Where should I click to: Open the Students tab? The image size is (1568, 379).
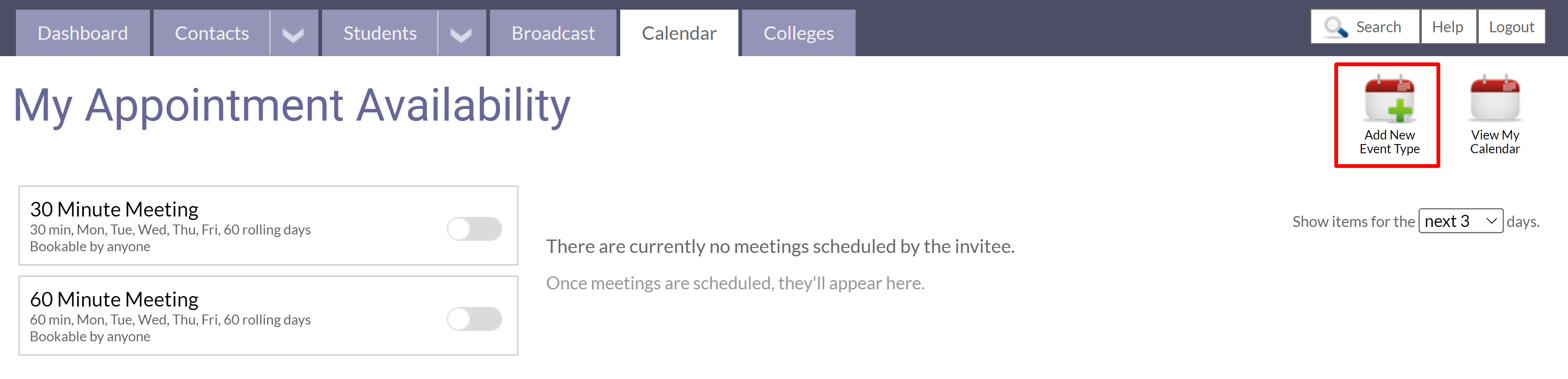(x=380, y=34)
